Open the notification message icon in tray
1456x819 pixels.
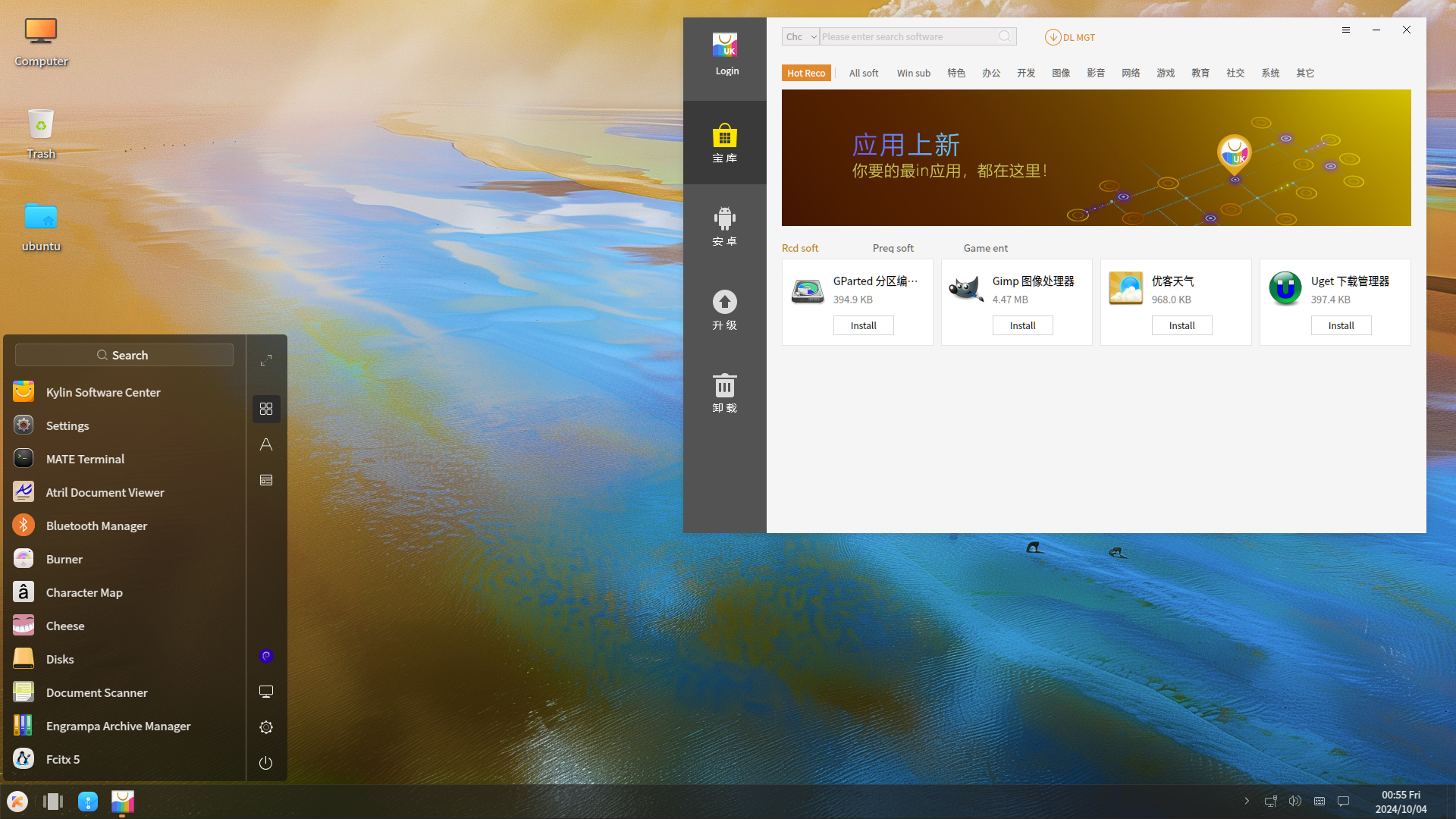[1344, 802]
